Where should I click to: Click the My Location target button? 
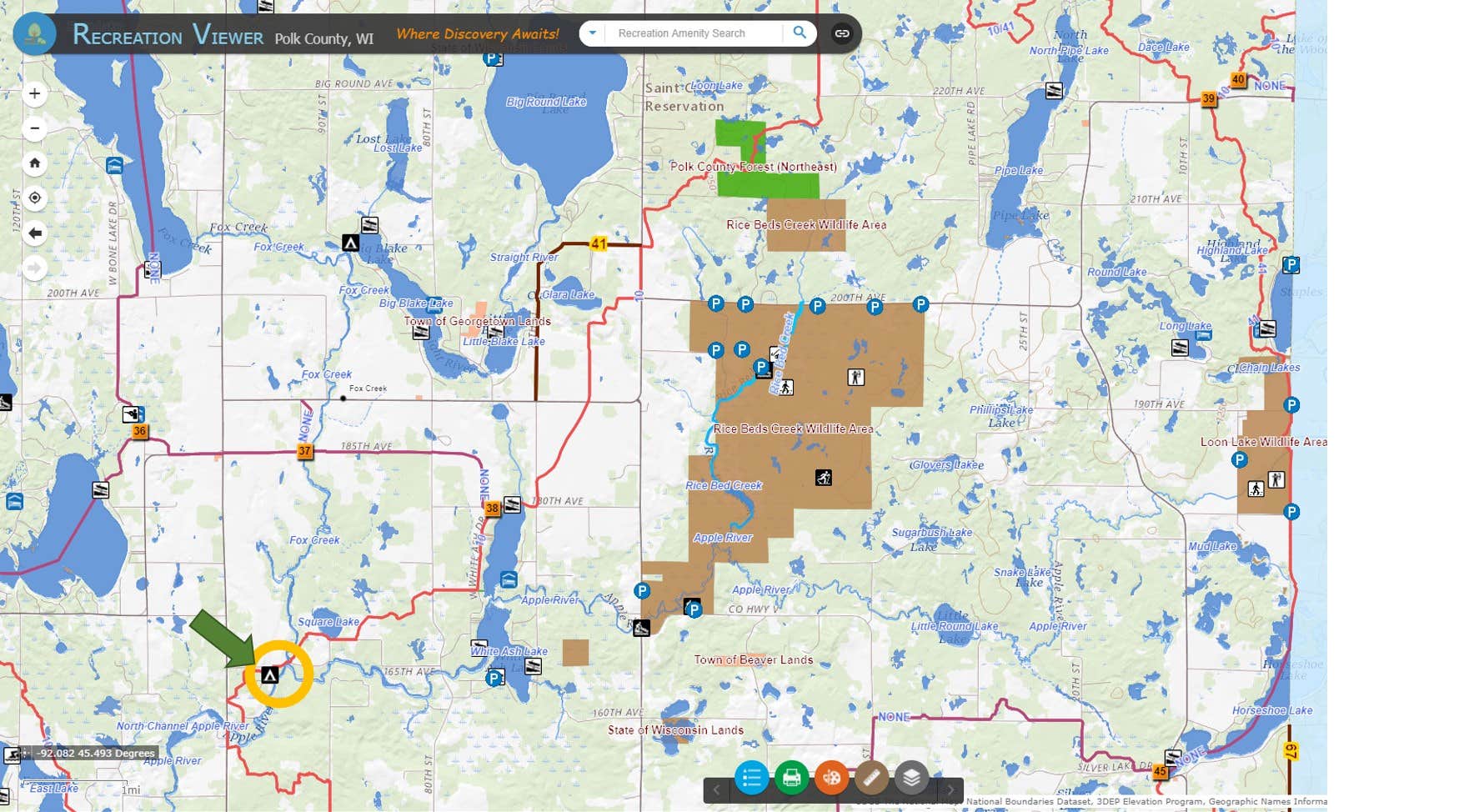click(x=34, y=198)
